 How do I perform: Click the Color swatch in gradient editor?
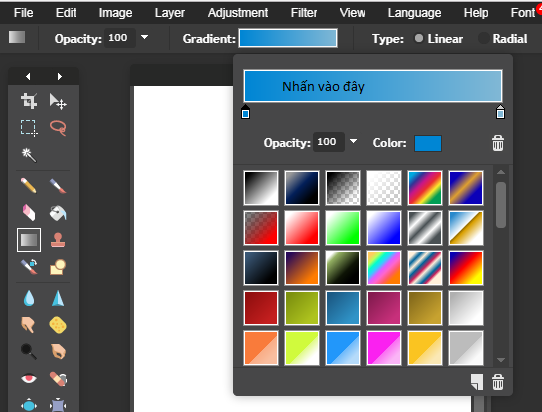coord(428,143)
